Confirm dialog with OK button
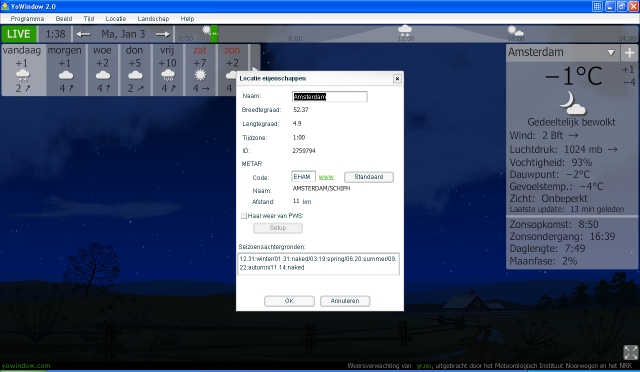 (x=289, y=301)
